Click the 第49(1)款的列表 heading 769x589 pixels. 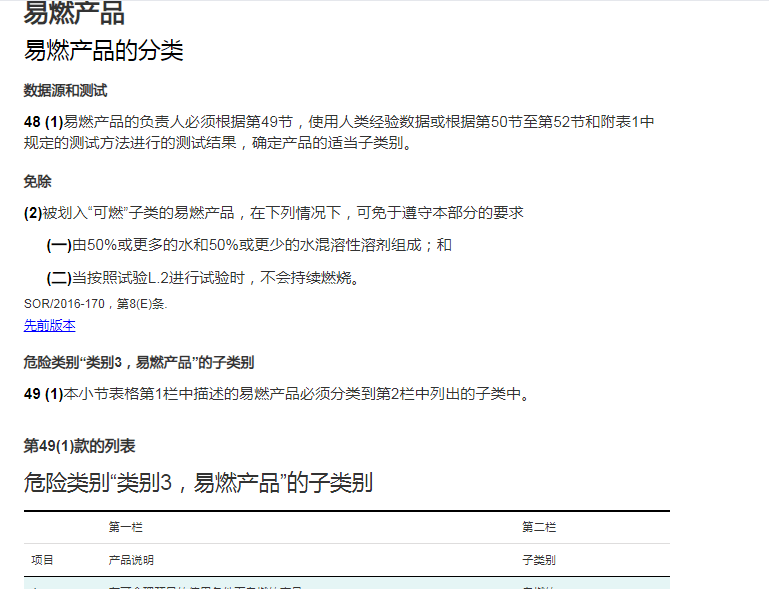coord(79,446)
